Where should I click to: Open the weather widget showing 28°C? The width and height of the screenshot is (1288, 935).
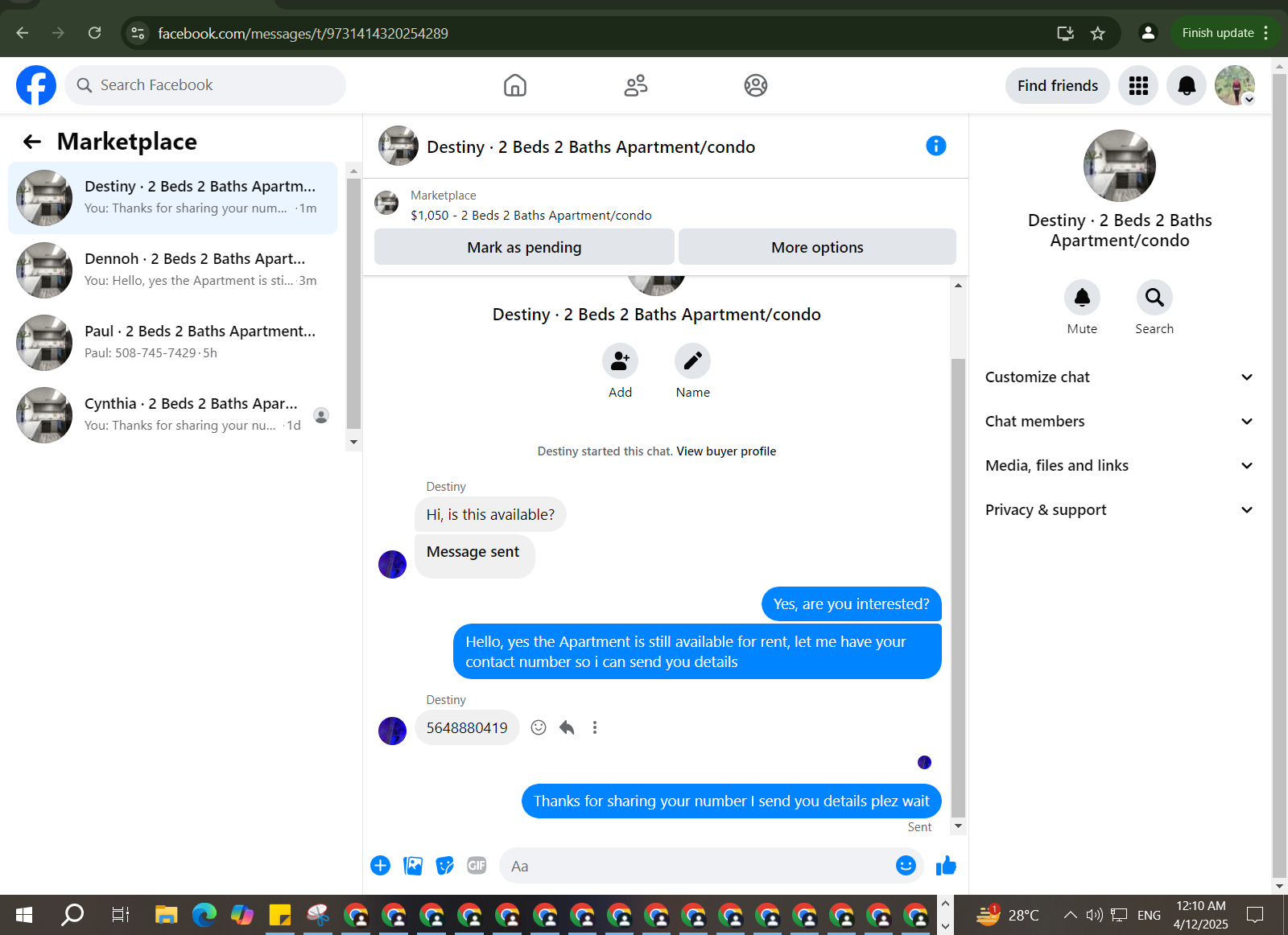(1007, 915)
